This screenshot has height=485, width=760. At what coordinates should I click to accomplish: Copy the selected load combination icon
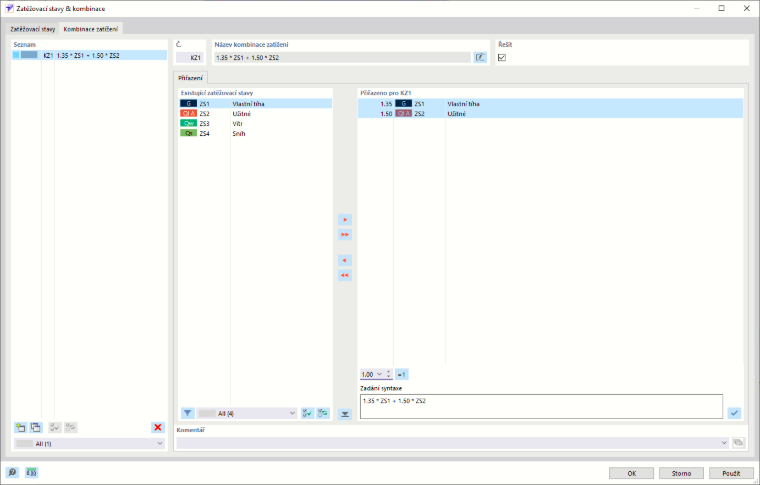pyautogui.click(x=36, y=427)
